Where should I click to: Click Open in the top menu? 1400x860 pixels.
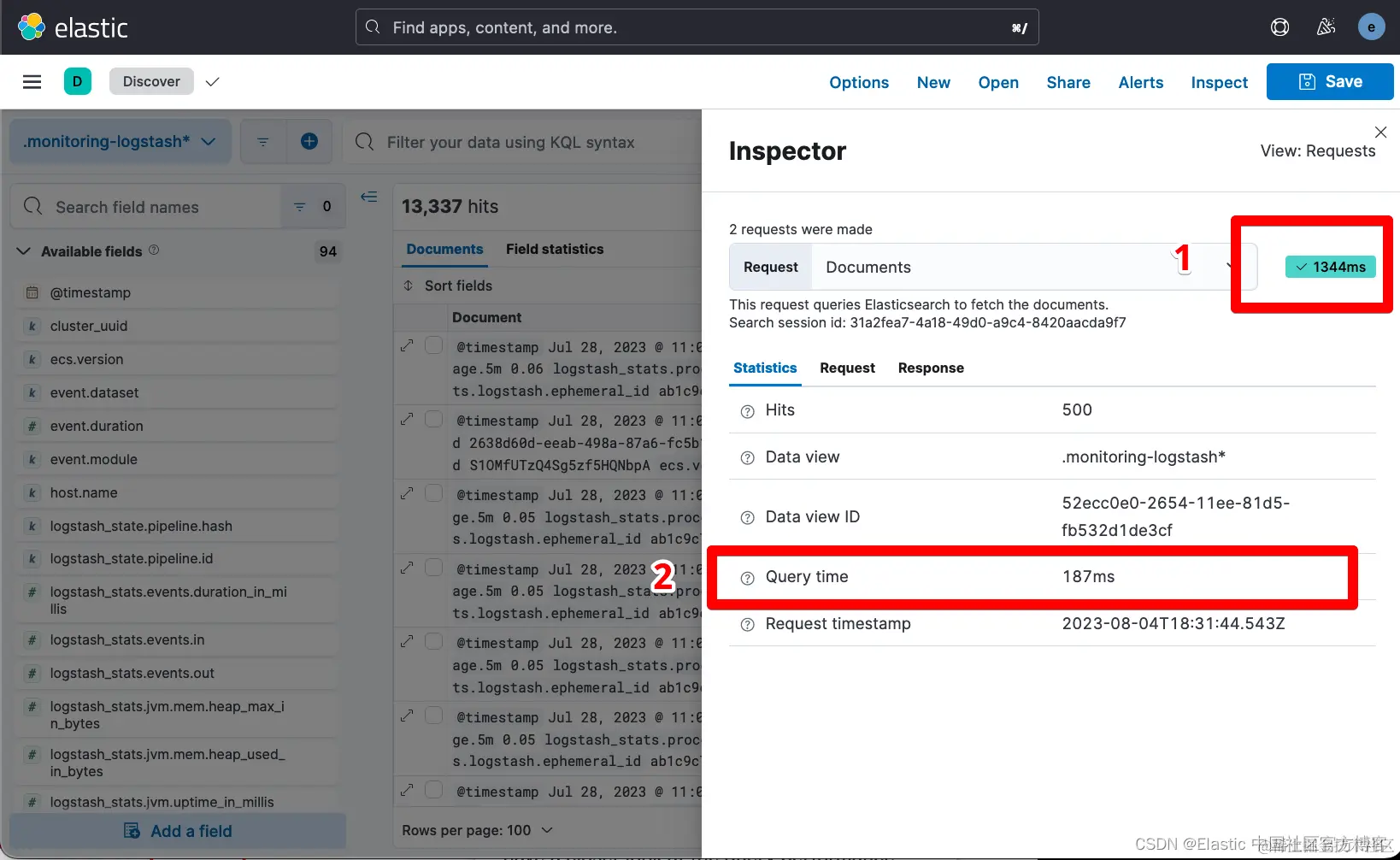pyautogui.click(x=998, y=82)
